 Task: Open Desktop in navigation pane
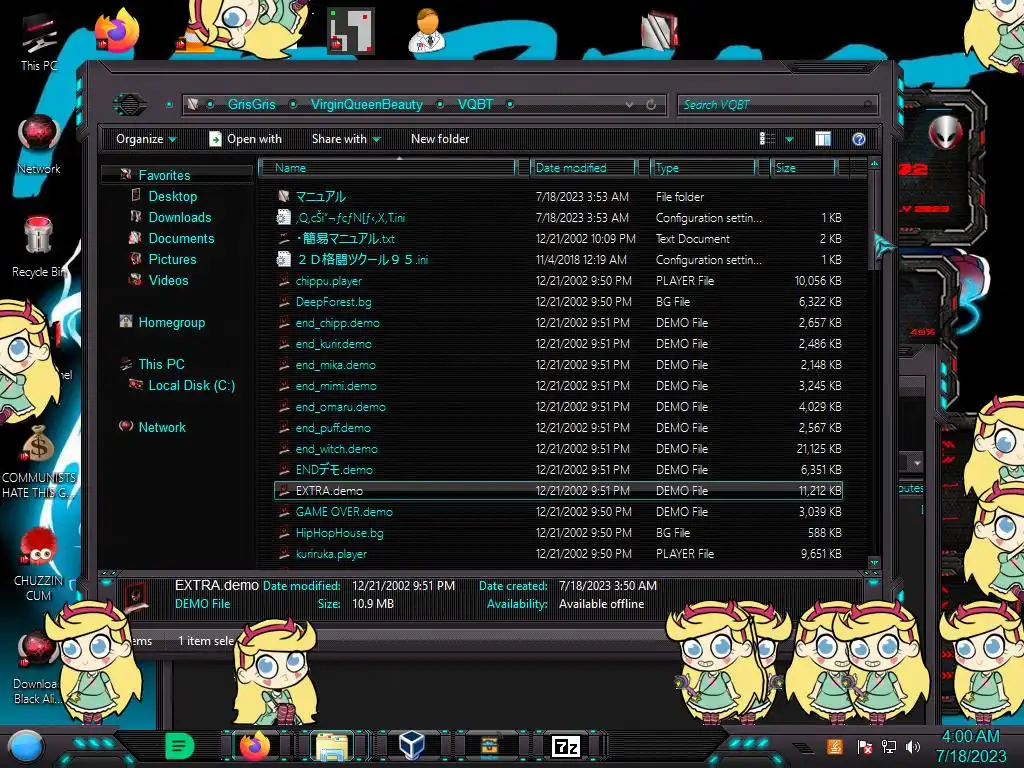[x=172, y=196]
